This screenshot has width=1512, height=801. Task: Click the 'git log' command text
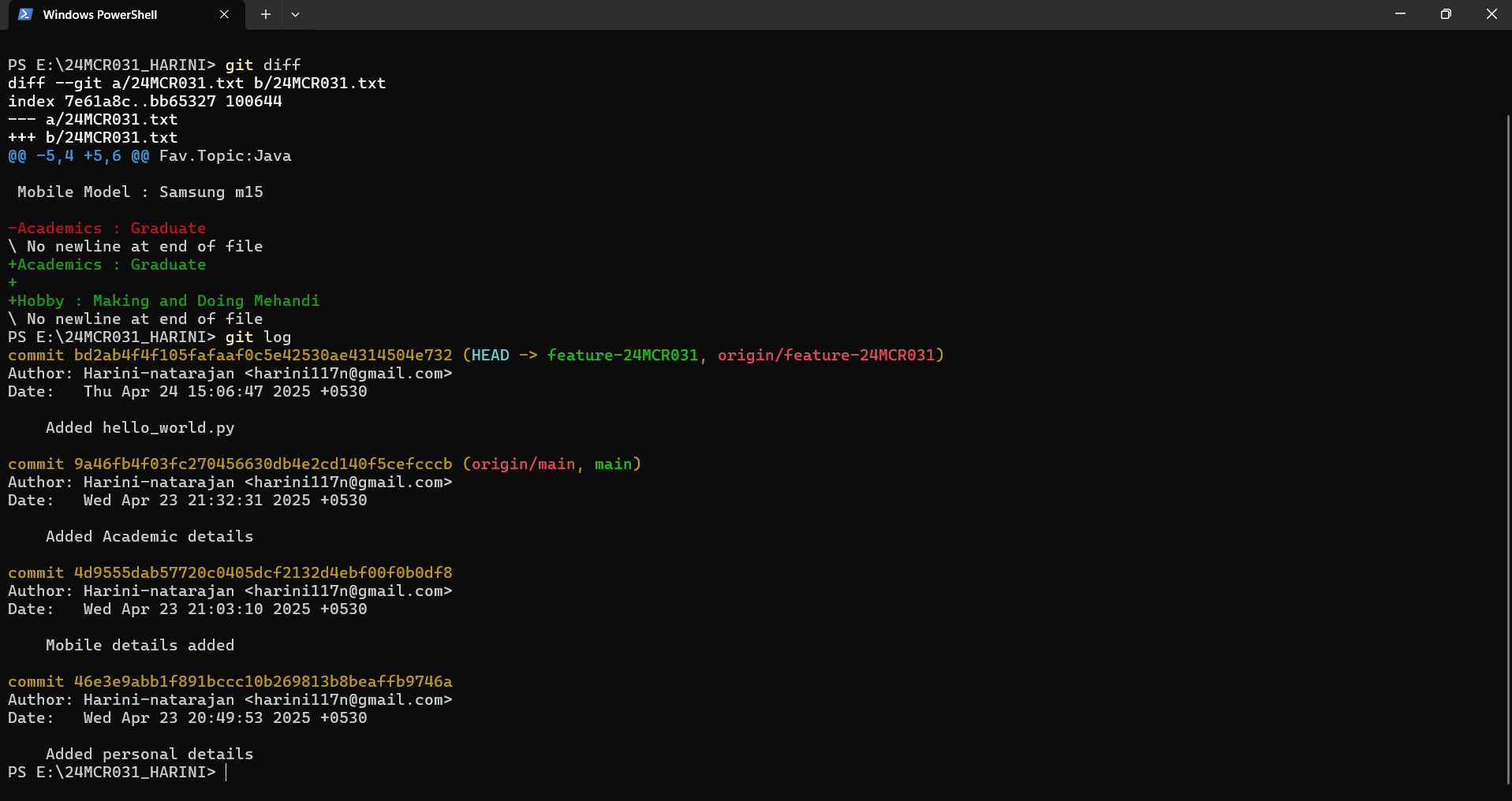click(x=259, y=337)
